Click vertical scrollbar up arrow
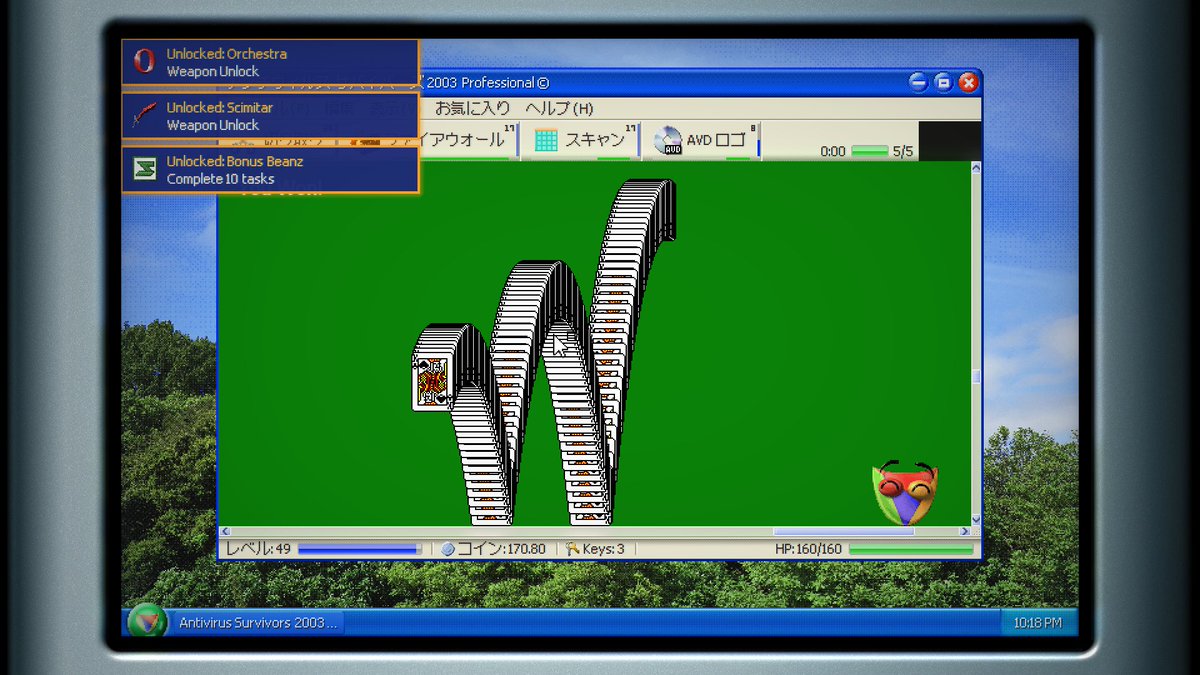The height and width of the screenshot is (675, 1200). [976, 167]
